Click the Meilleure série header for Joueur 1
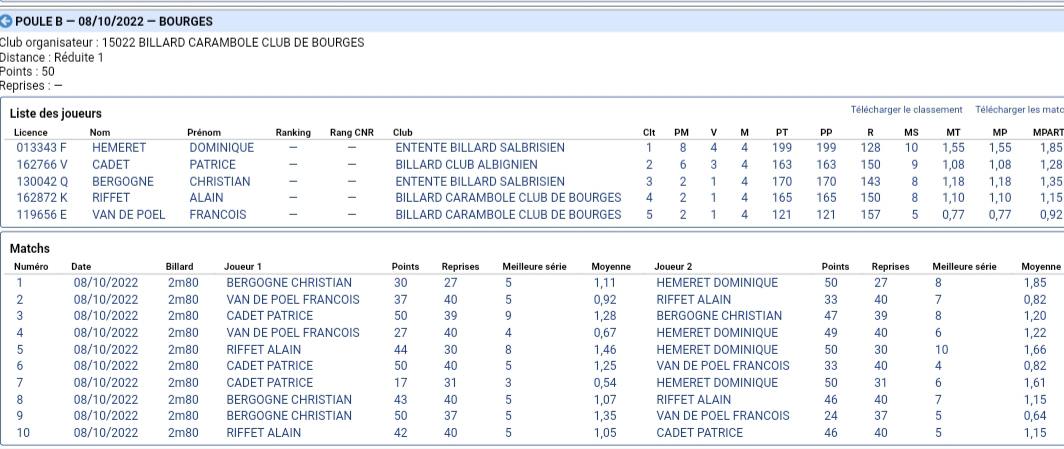Image resolution: width=1064 pixels, height=449 pixels. point(534,267)
